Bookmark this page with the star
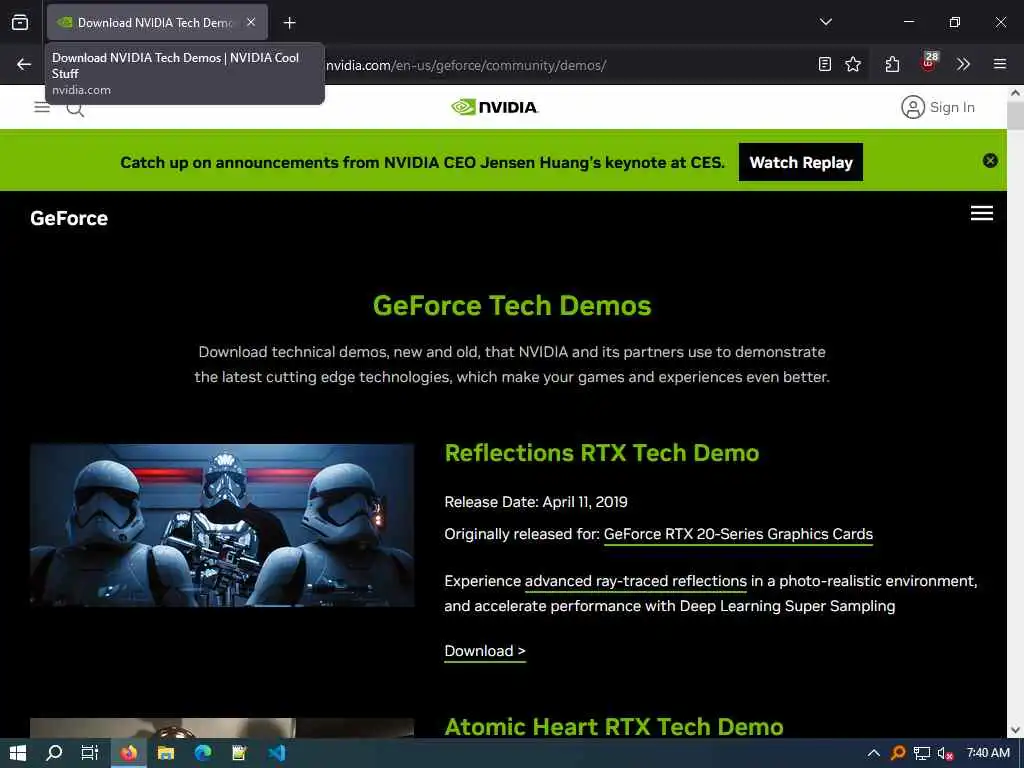Image resolution: width=1024 pixels, height=768 pixels. pyautogui.click(x=853, y=64)
